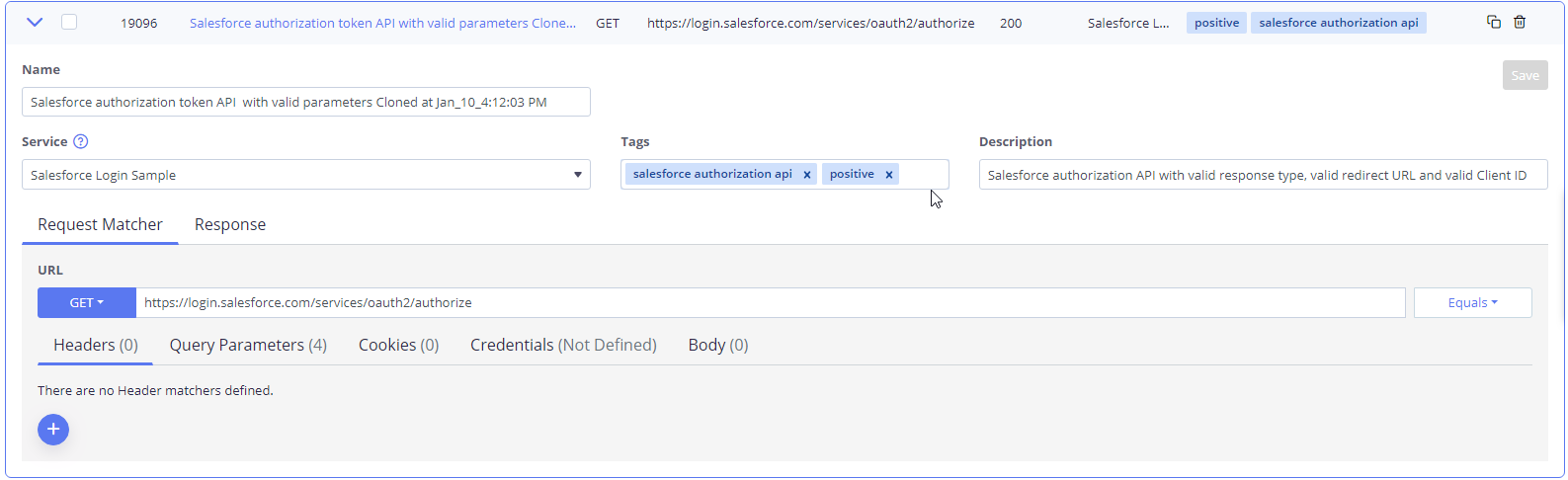Clone the mock using the copy icon
The width and height of the screenshot is (1568, 480).
coord(1494,22)
